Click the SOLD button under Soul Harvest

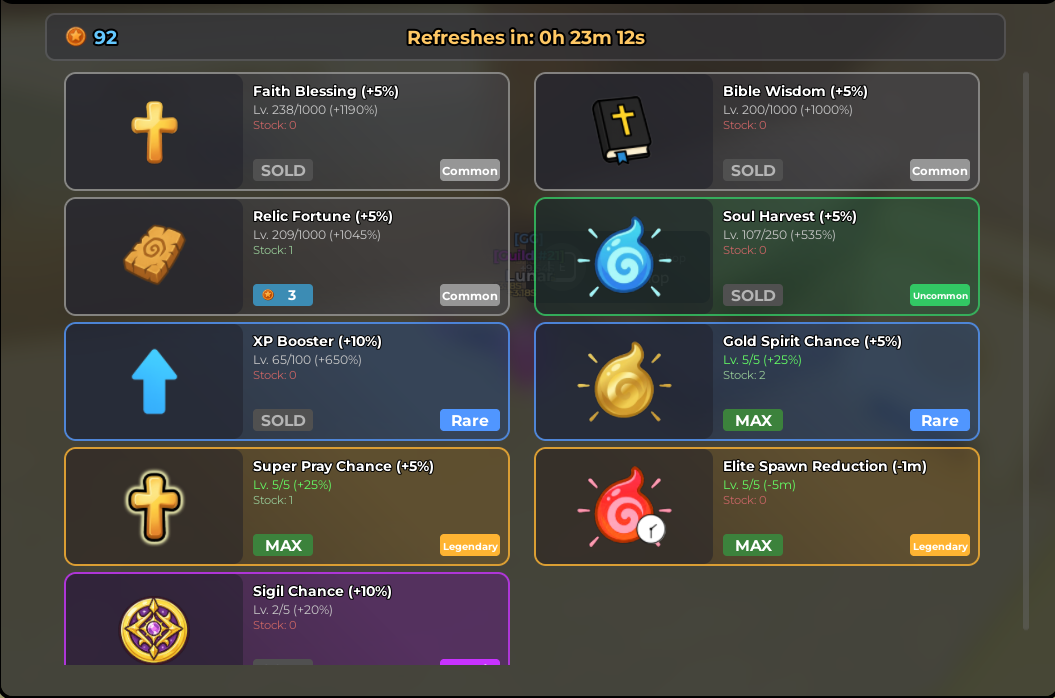753,295
